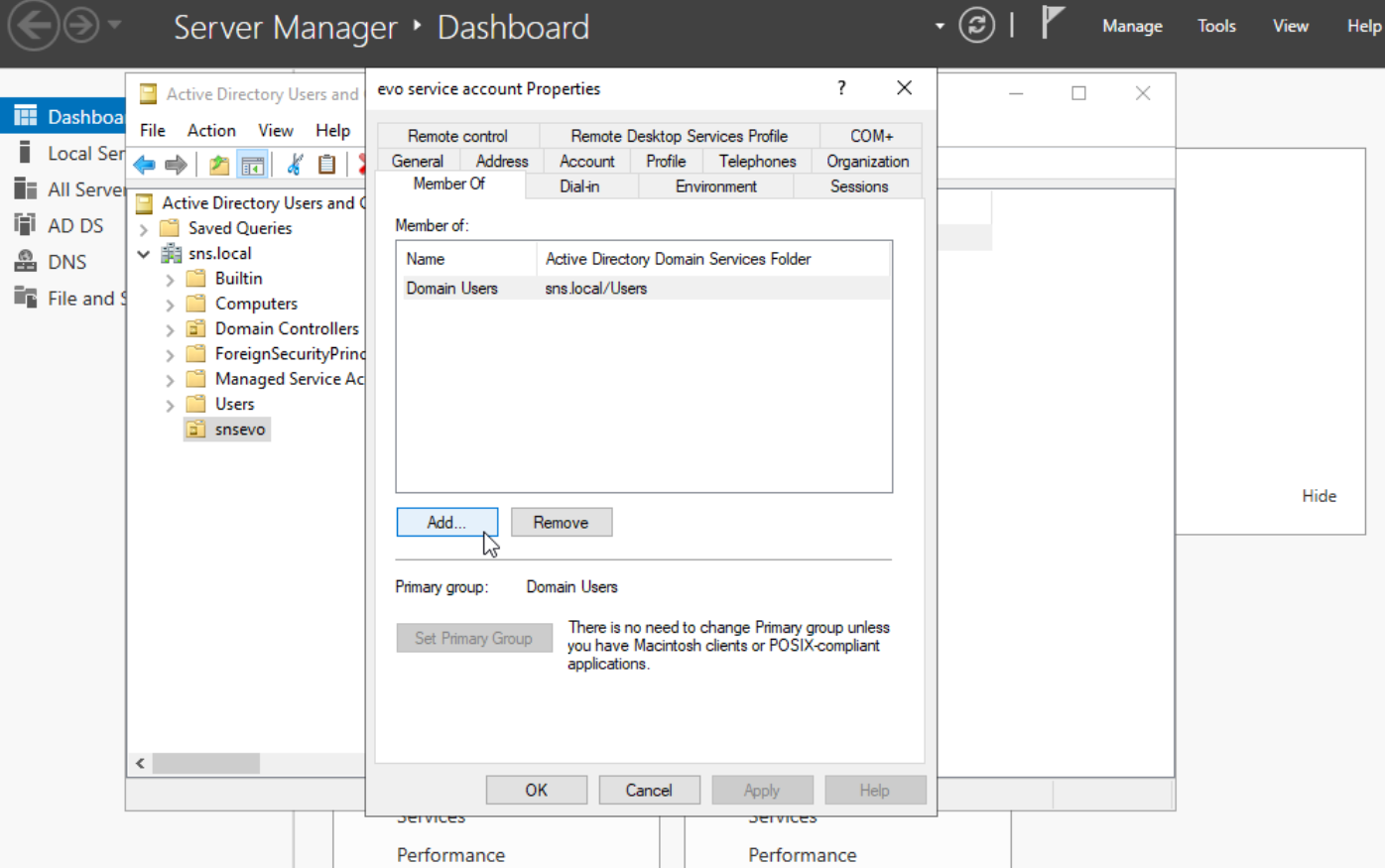
Task: Click the Server Manager refresh icon
Action: pos(976,26)
